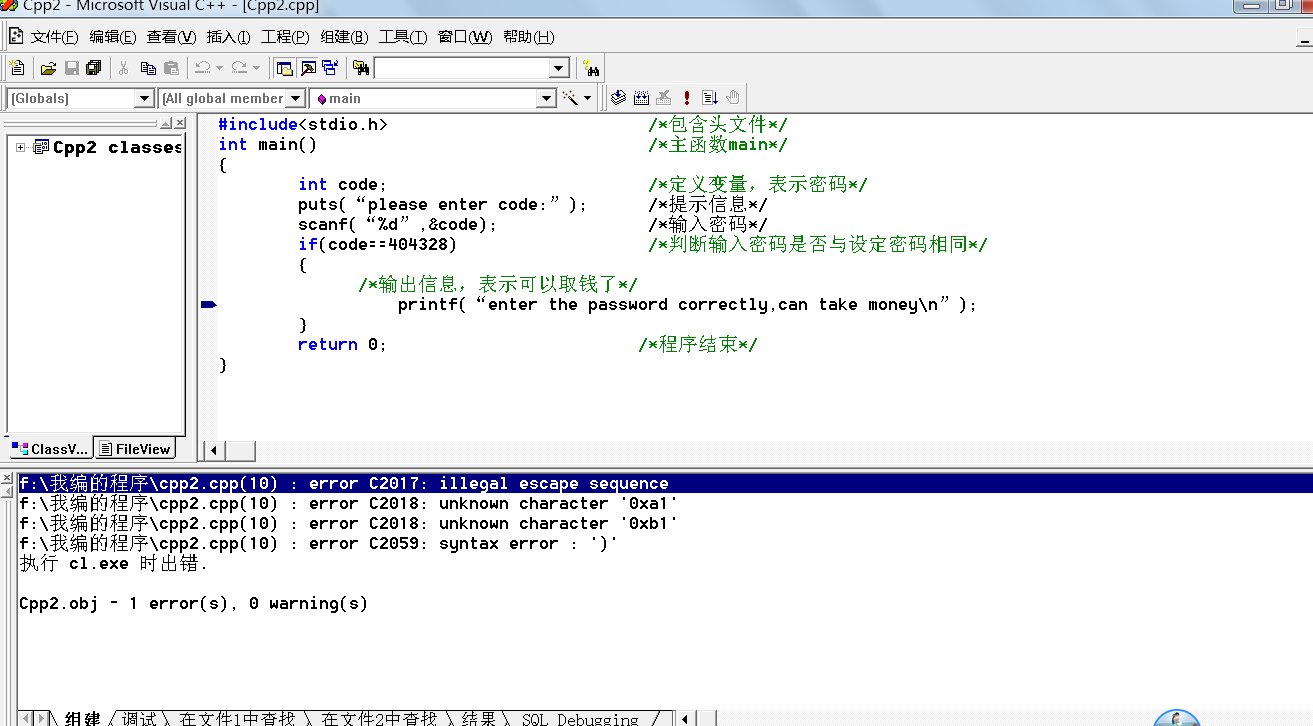The width and height of the screenshot is (1313, 726).
Task: Click the Go debug icon
Action: (x=710, y=98)
